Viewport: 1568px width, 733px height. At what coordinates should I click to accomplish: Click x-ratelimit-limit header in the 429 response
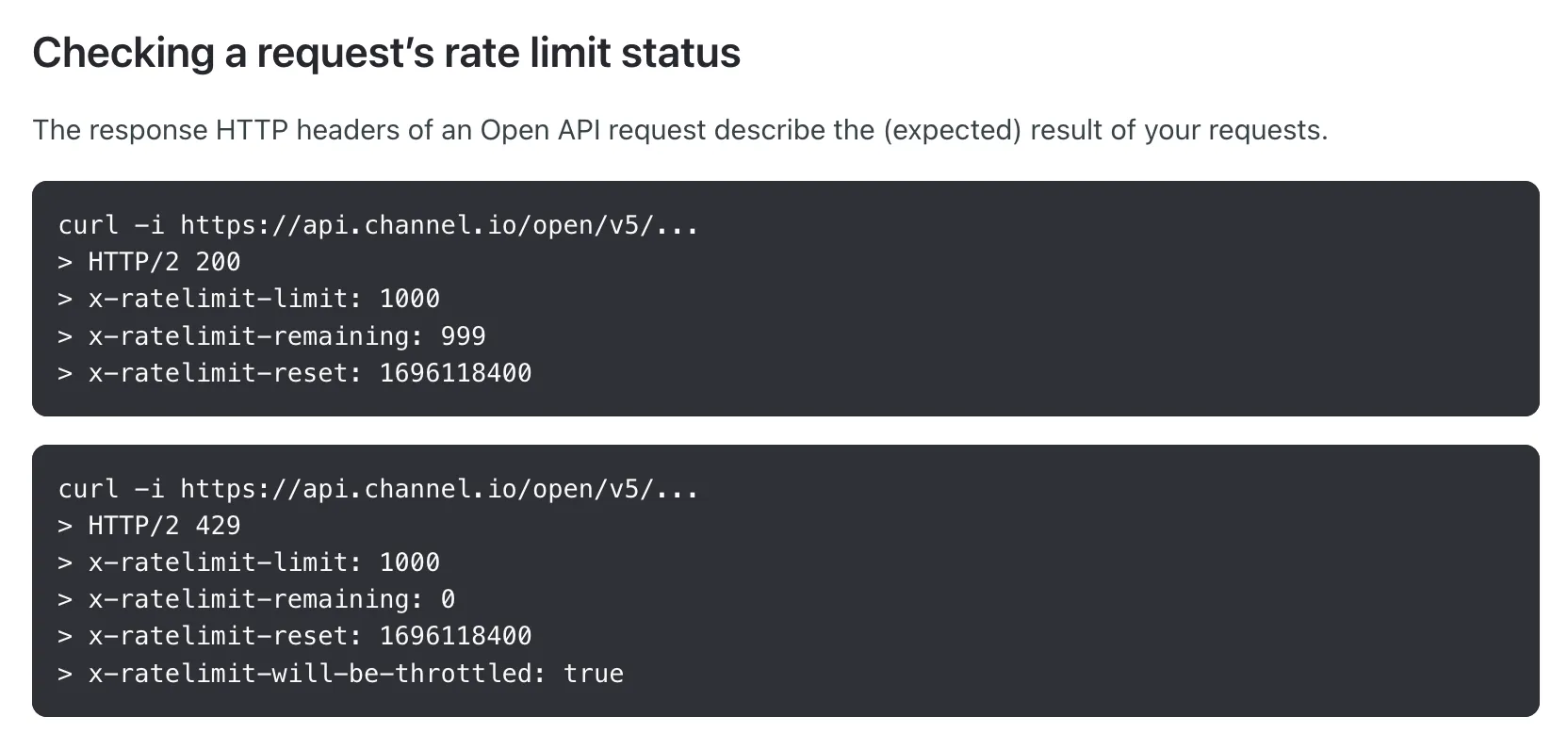[x=224, y=562]
